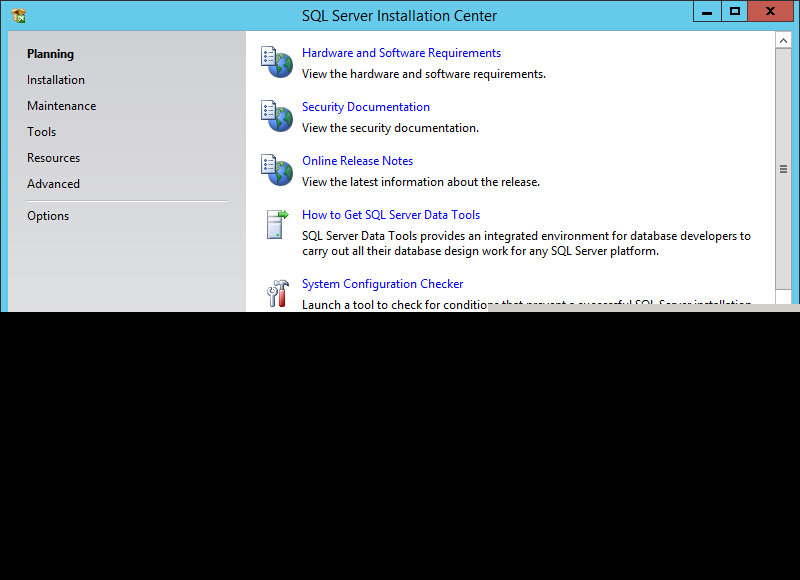Click the SQL Server setup icon in title bar
800x580 pixels.
(x=18, y=16)
